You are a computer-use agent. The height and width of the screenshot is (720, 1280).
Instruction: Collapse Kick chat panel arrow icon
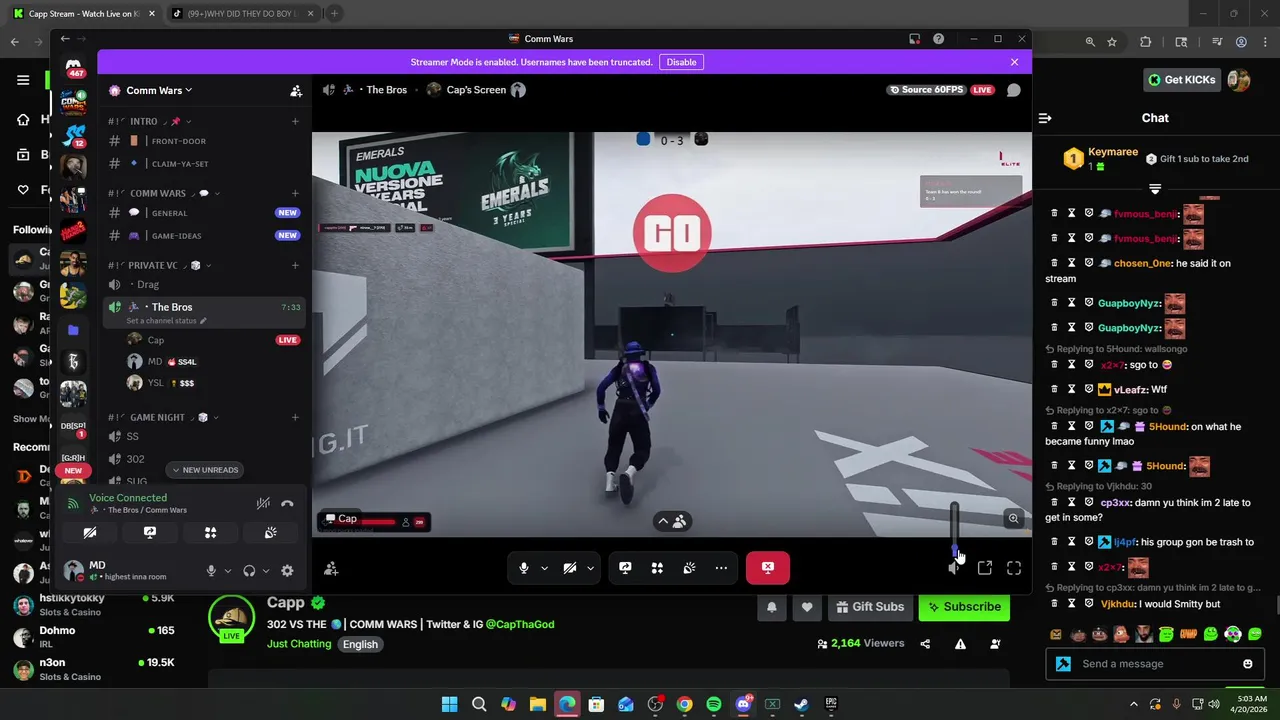click(1045, 118)
